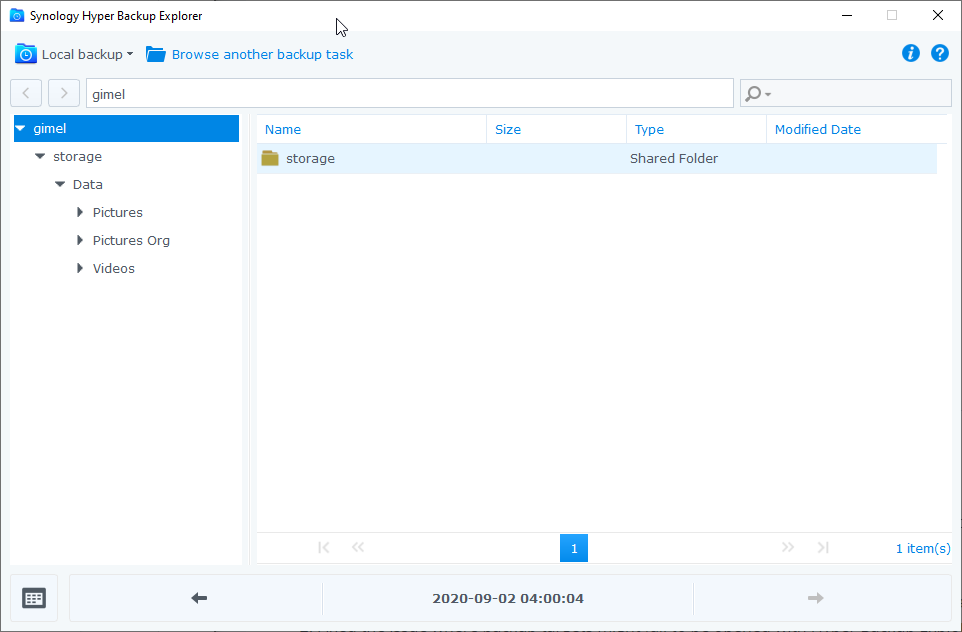This screenshot has height=632, width=962.
Task: Collapse the Data tree node
Action: pos(60,185)
